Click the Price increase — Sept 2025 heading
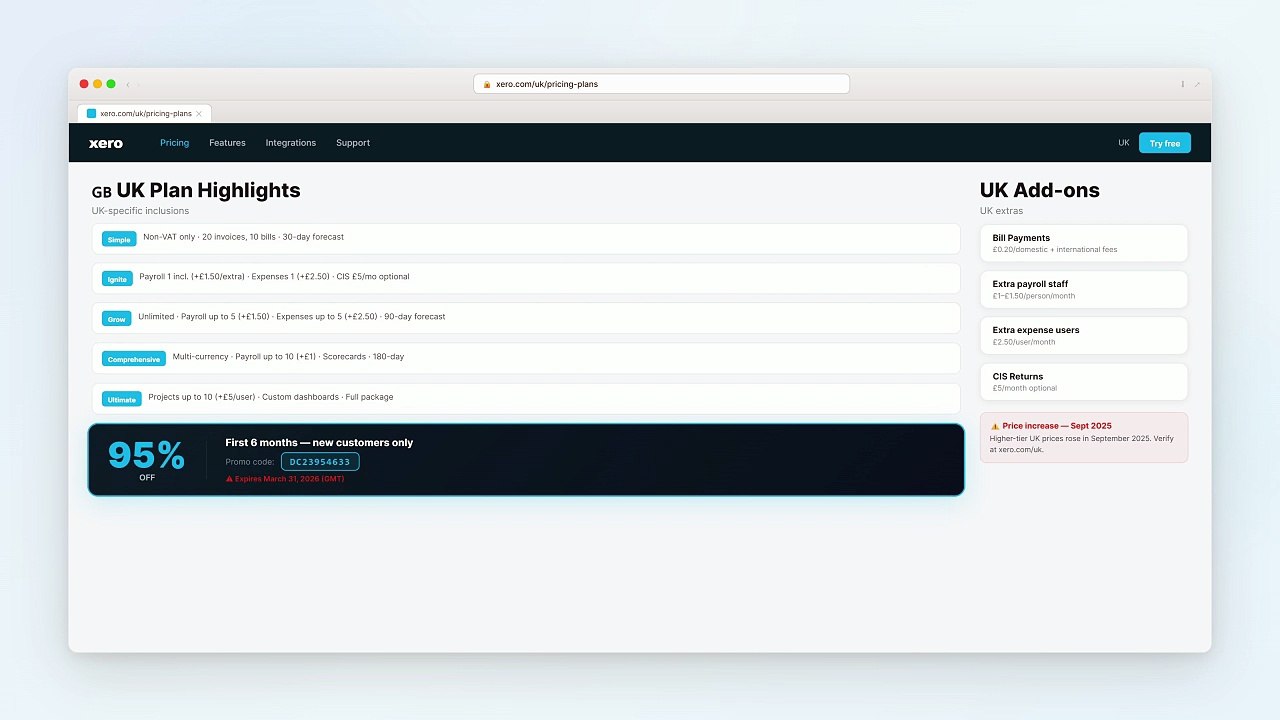Image resolution: width=1280 pixels, height=720 pixels. click(x=1057, y=426)
